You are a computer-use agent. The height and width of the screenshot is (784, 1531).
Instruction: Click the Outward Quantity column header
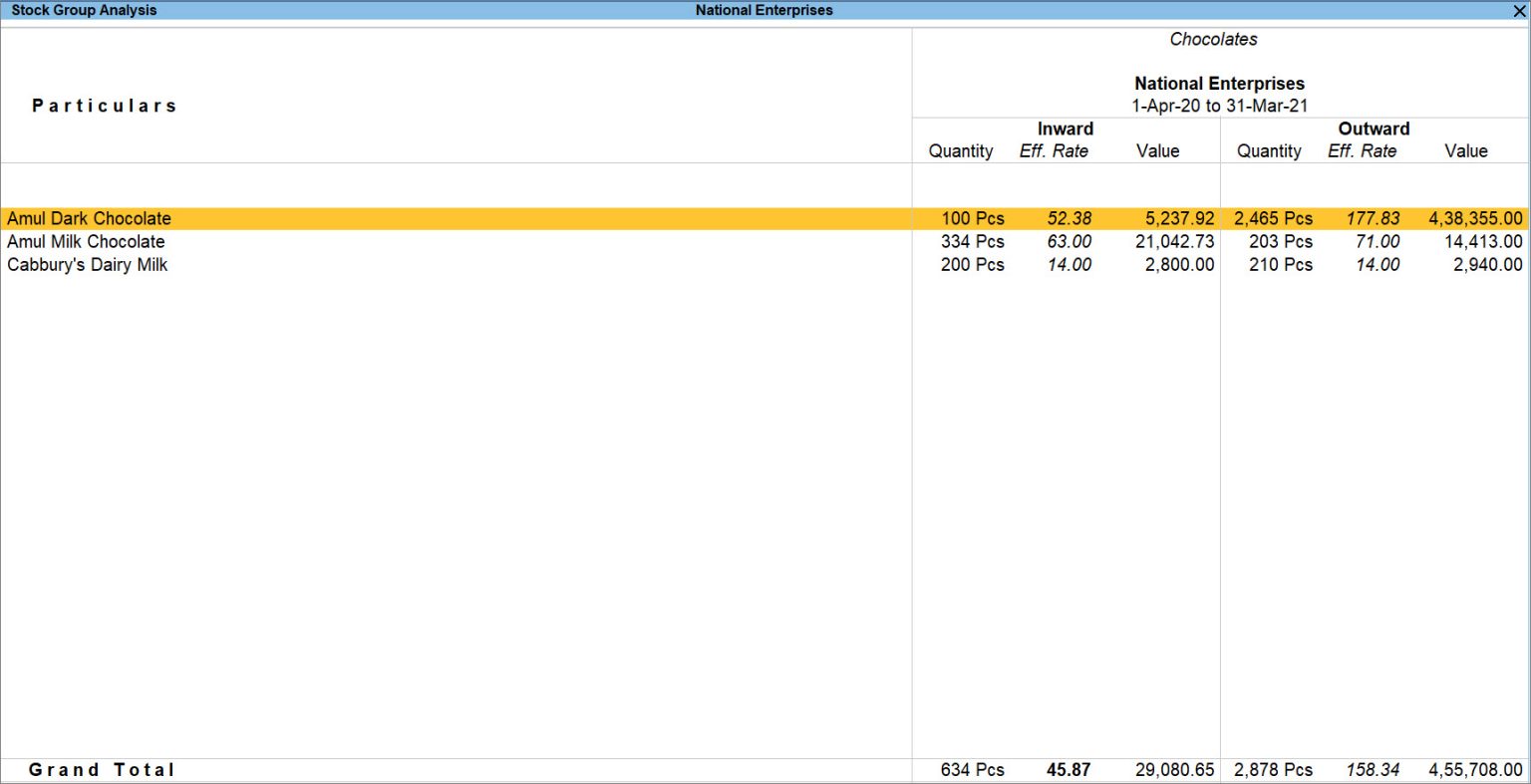(1269, 150)
